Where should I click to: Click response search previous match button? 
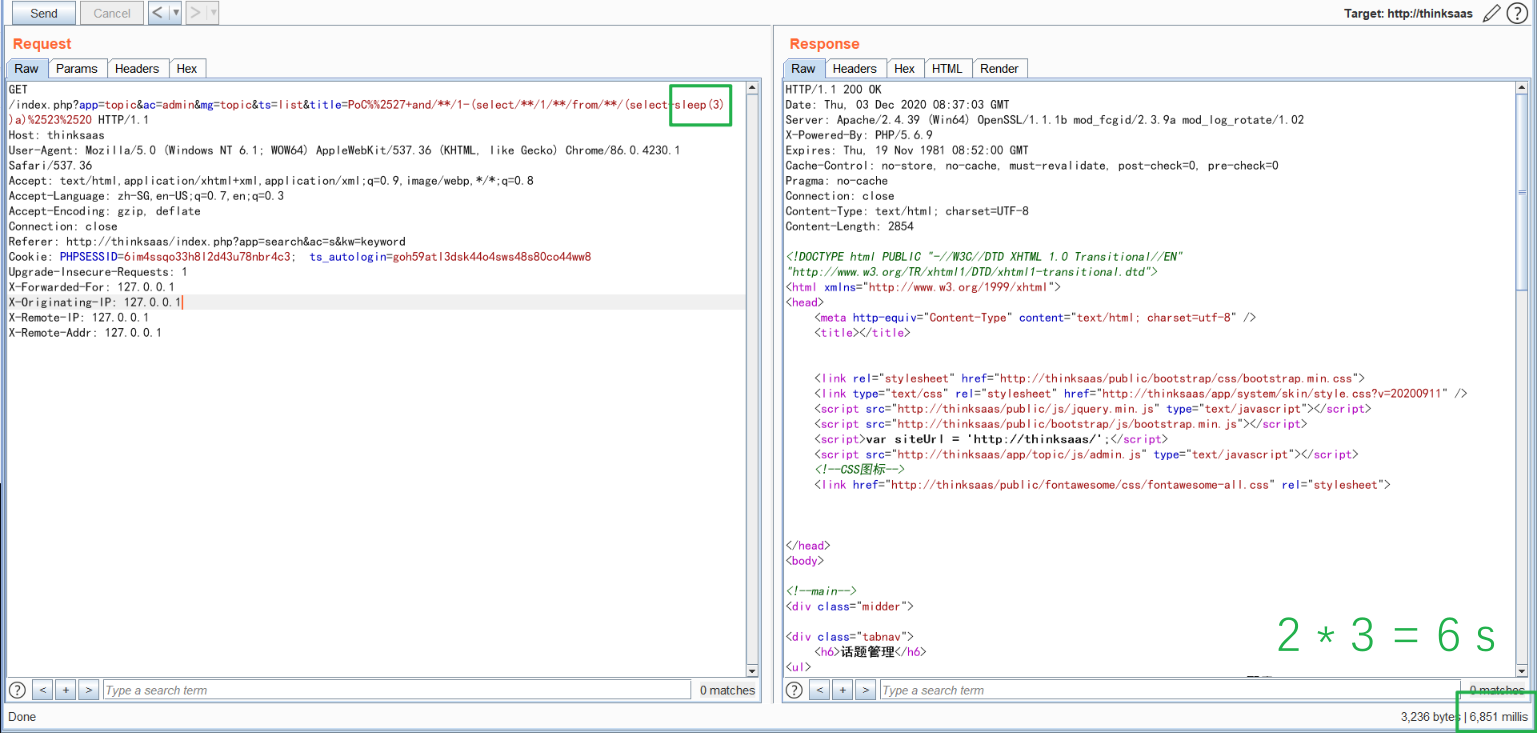click(820, 690)
